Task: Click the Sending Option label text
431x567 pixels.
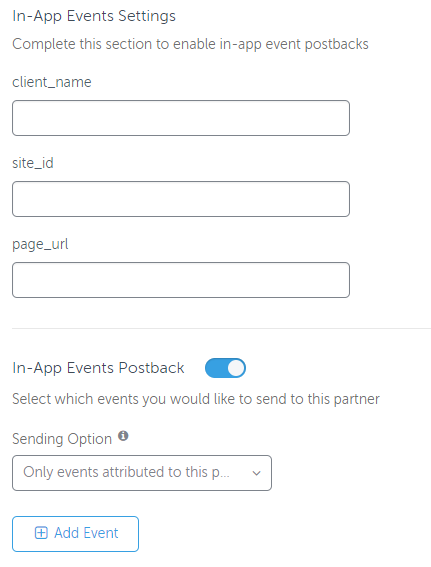Action: point(62,439)
